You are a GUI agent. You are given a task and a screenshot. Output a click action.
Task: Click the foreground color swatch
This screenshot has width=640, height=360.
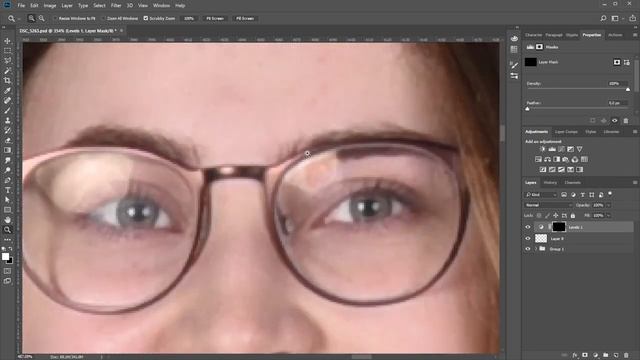5,256
